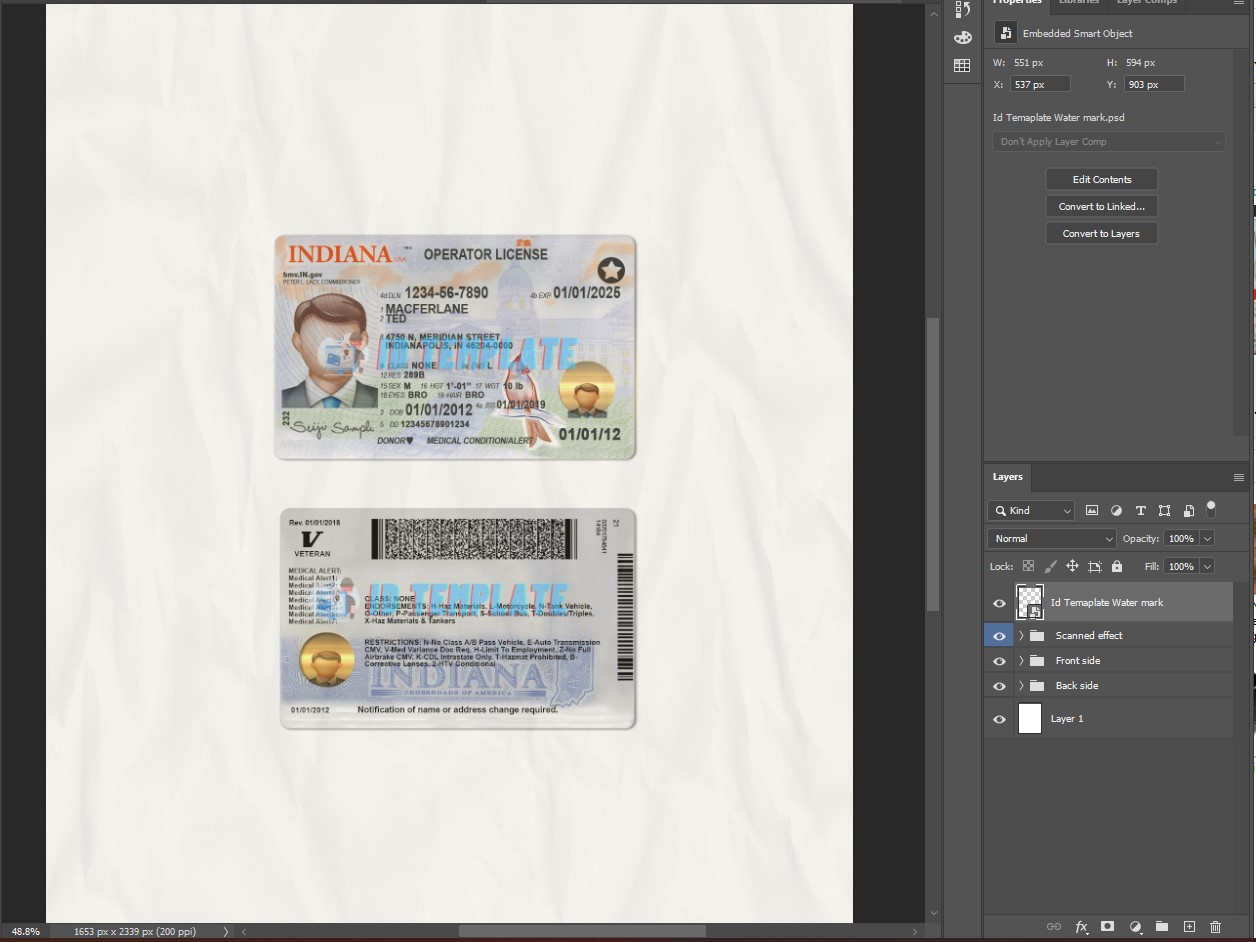Viewport: 1256px width, 942px height.
Task: Open the Fill slider dropdown arrow
Action: click(1207, 566)
